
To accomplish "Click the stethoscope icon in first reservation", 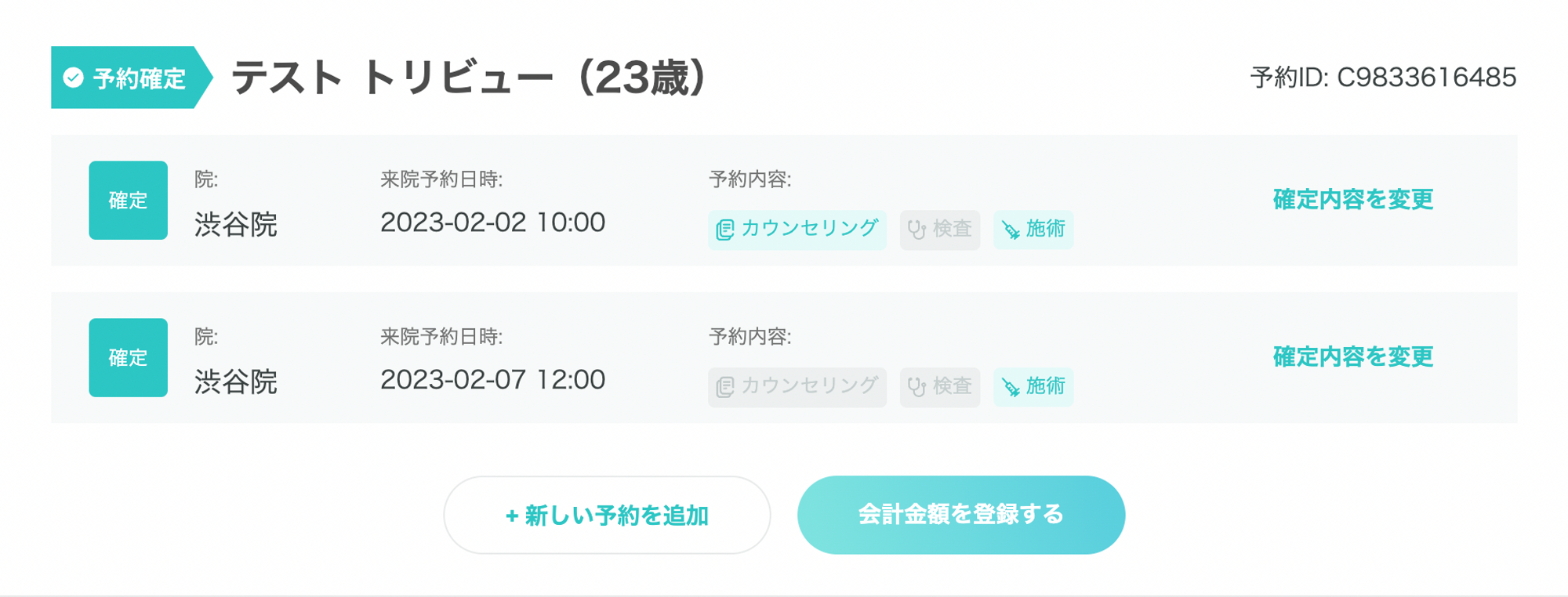I will [x=916, y=230].
